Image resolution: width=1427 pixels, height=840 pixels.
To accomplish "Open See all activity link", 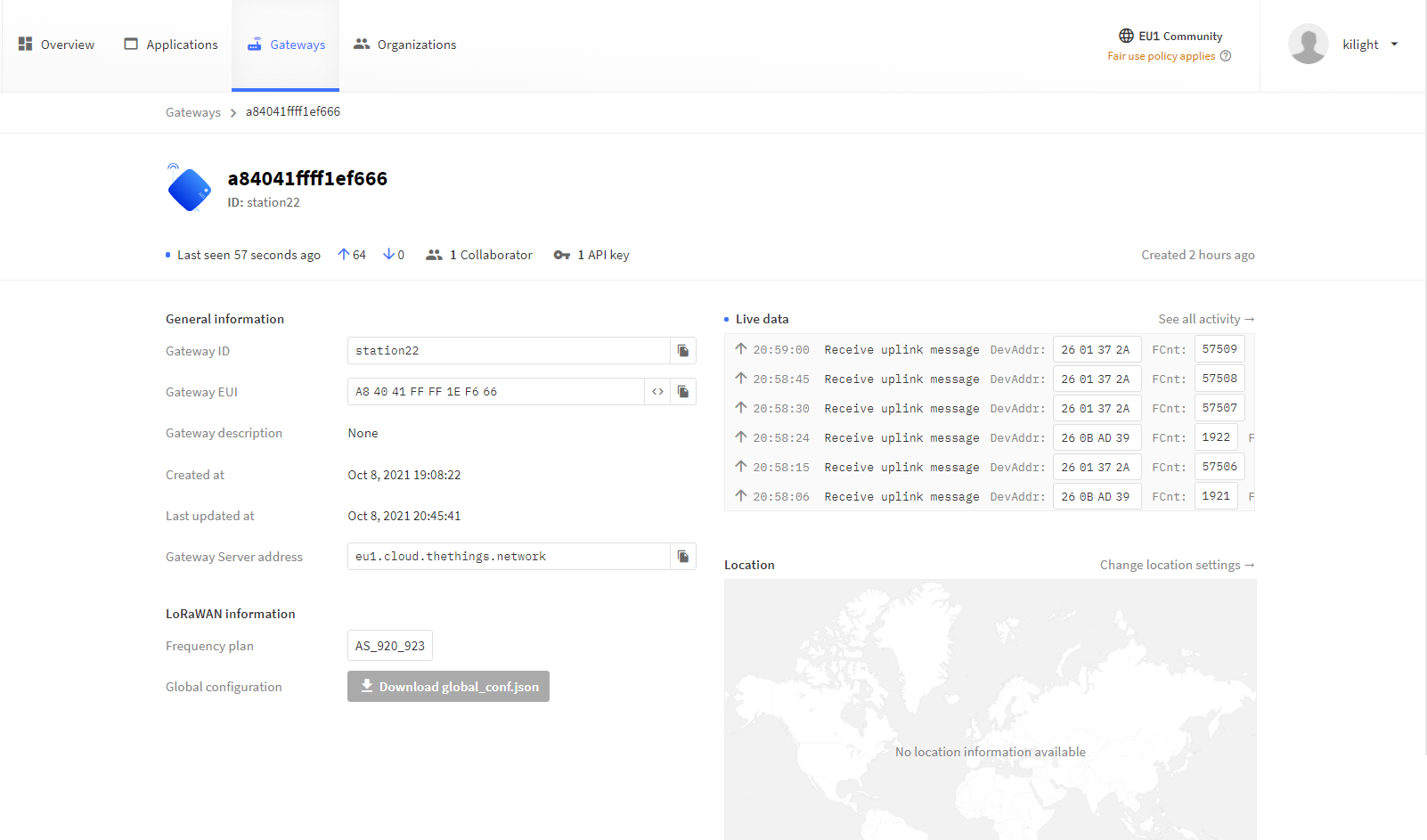I will [x=1205, y=319].
